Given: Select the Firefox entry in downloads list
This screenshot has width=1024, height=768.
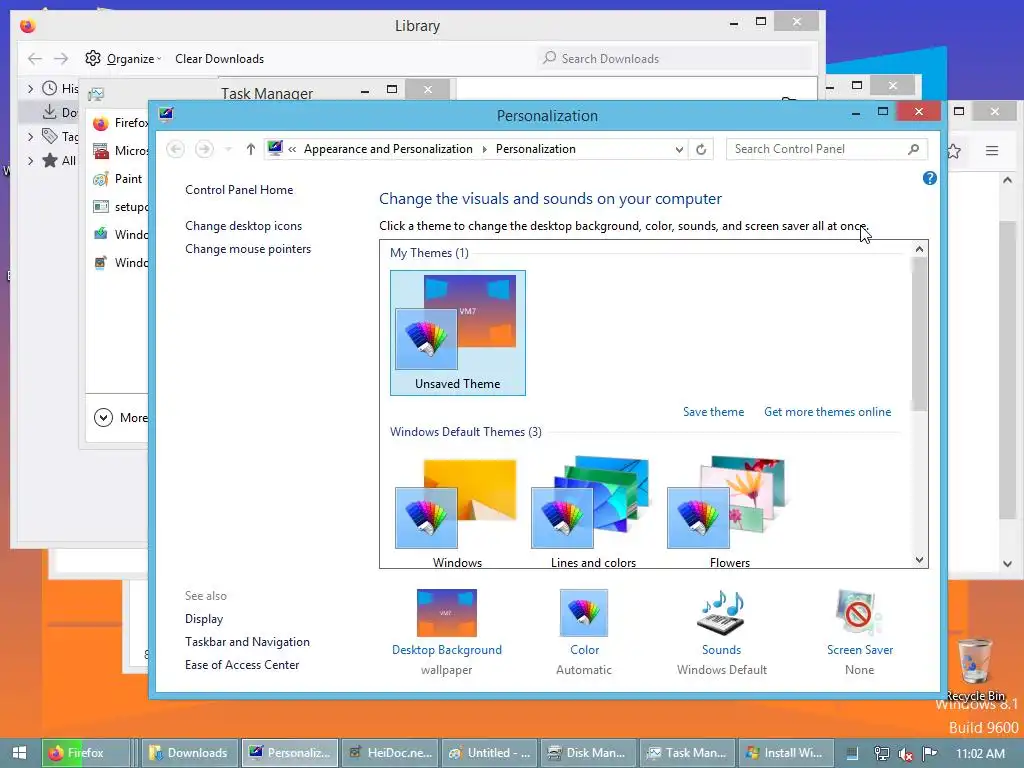Looking at the screenshot, I should 120,123.
